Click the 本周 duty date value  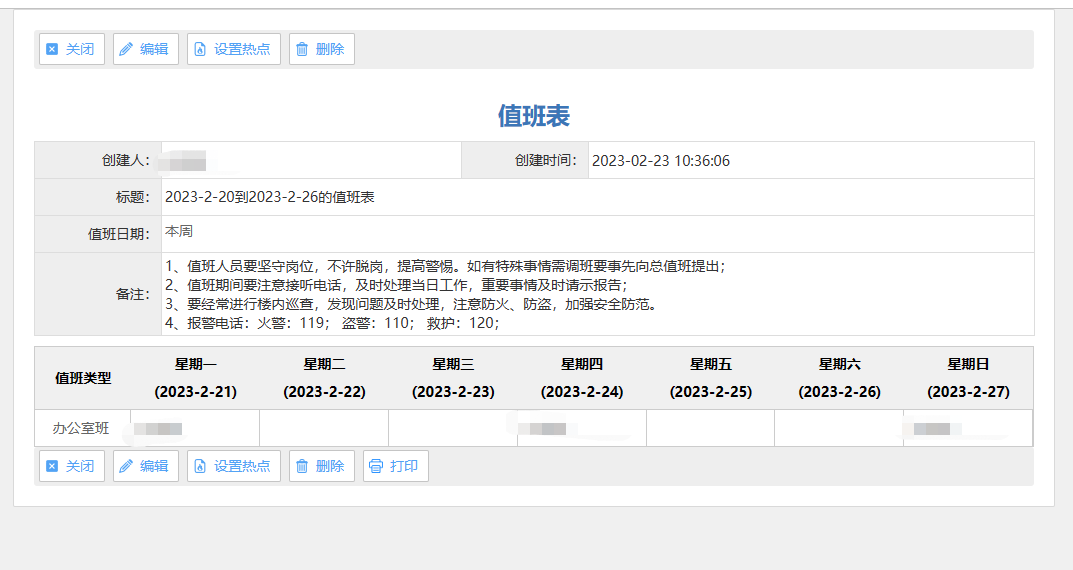coord(179,231)
